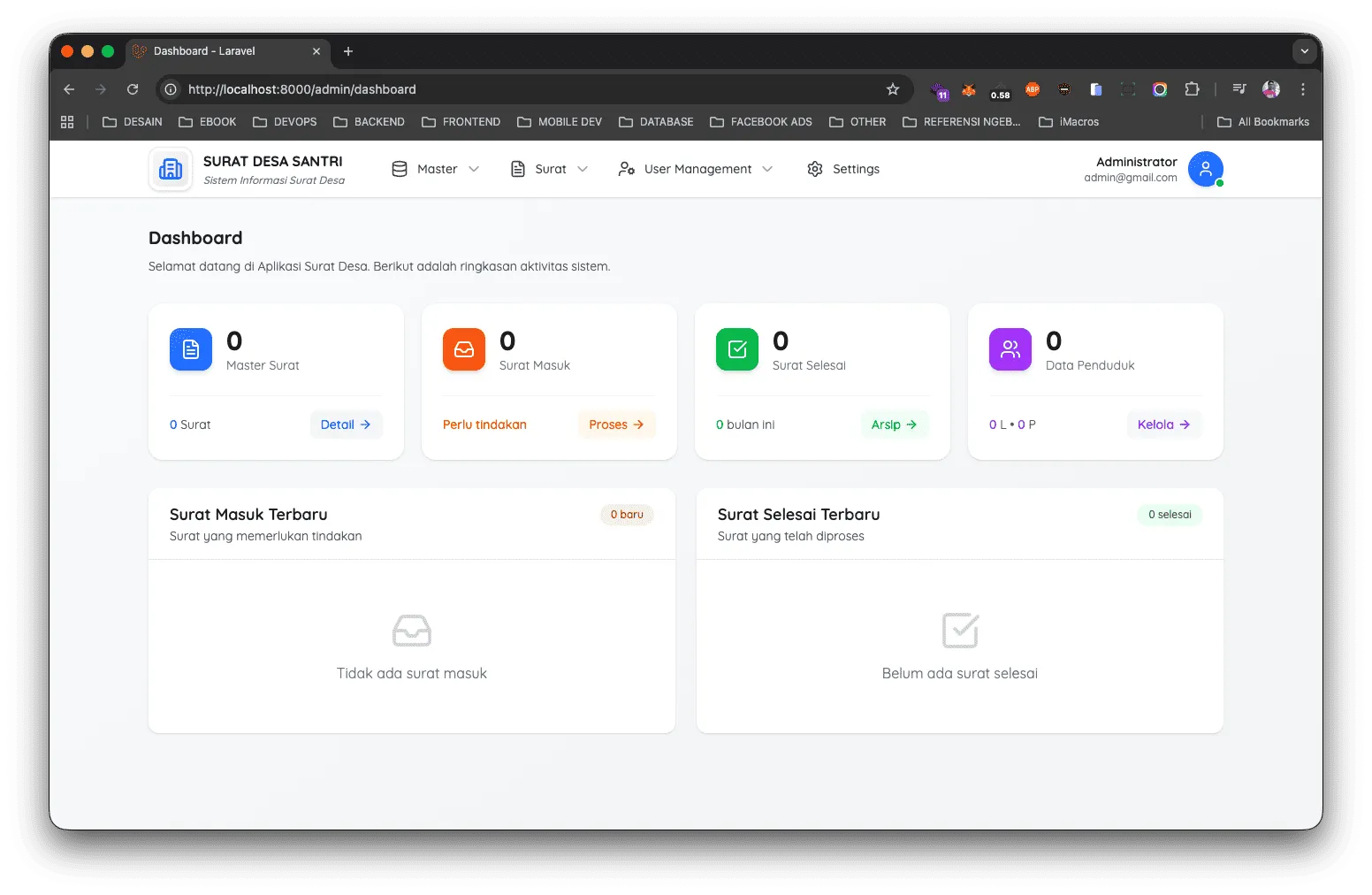
Task: Click the orange Surat Masuk inbox icon
Action: 464,349
